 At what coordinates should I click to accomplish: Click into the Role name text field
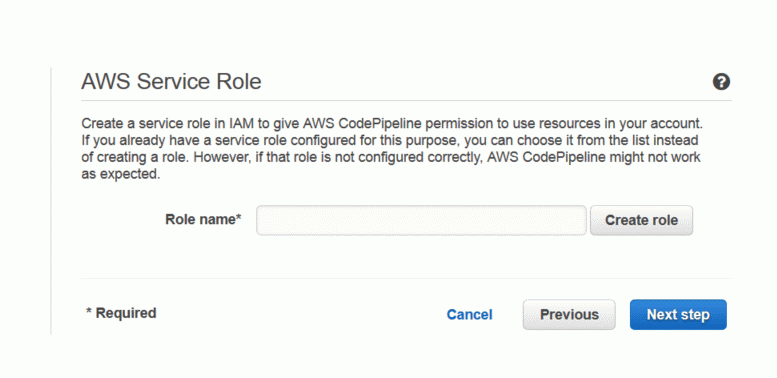point(421,220)
